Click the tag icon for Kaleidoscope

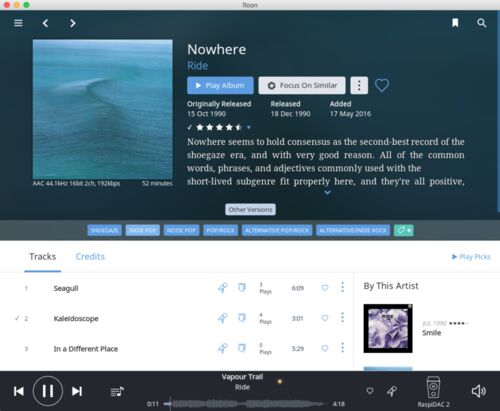pyautogui.click(x=242, y=318)
